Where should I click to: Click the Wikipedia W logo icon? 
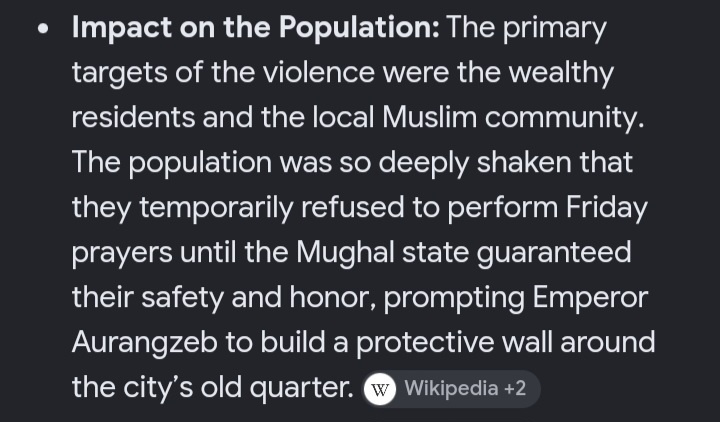pyautogui.click(x=380, y=389)
